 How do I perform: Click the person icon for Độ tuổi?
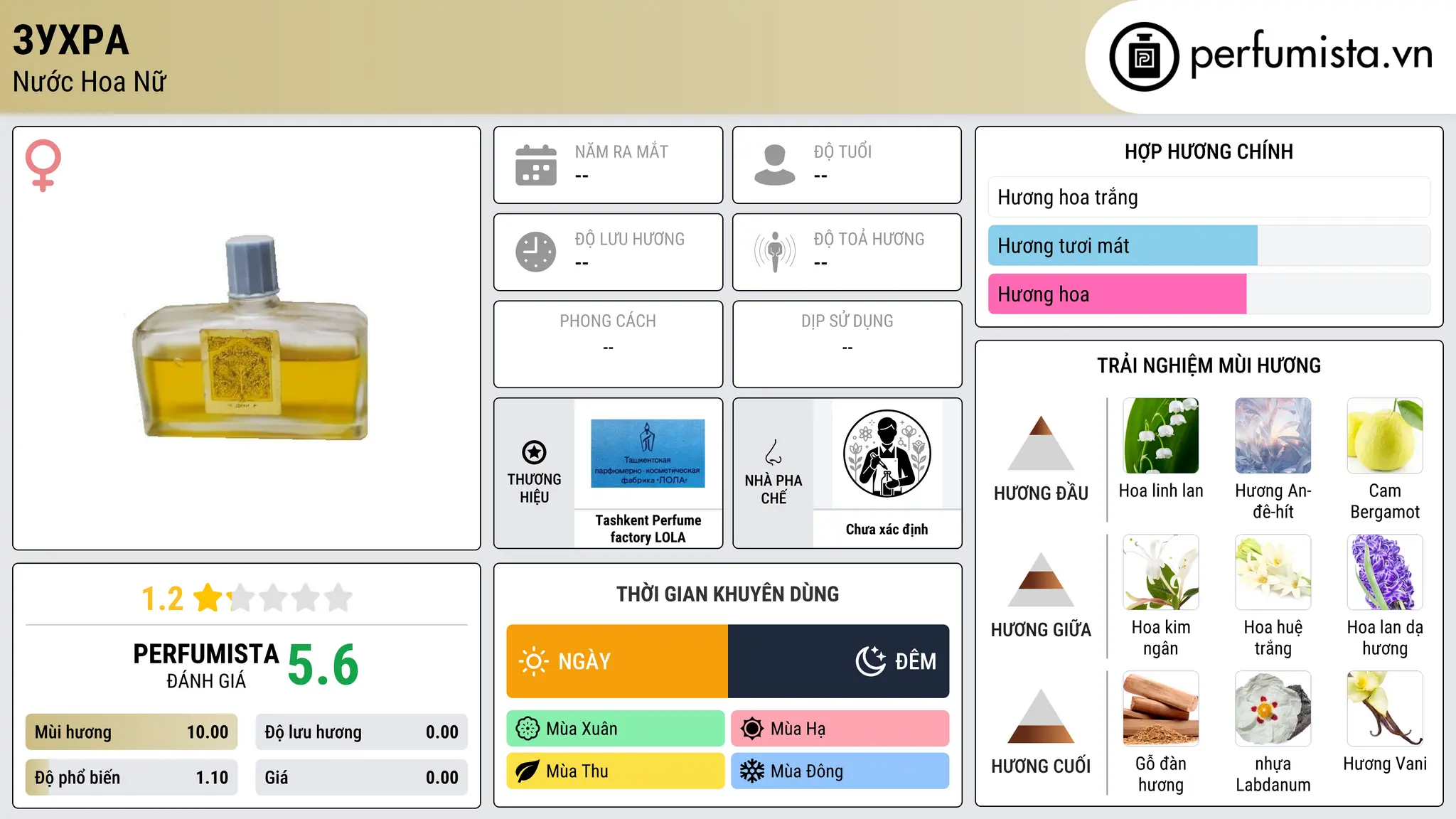tap(774, 165)
